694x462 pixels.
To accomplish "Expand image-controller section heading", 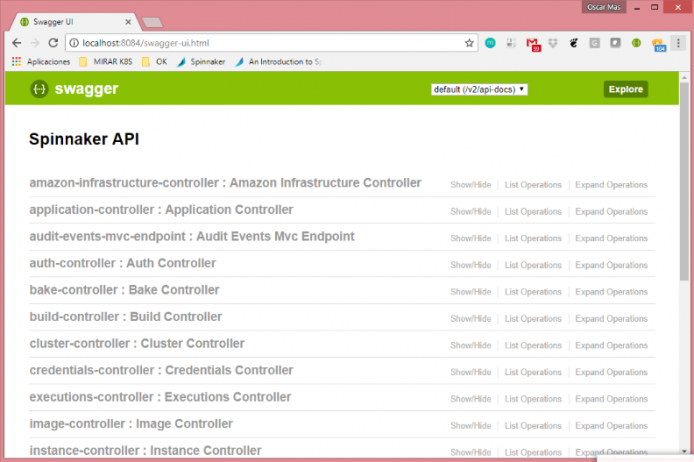I will [131, 424].
